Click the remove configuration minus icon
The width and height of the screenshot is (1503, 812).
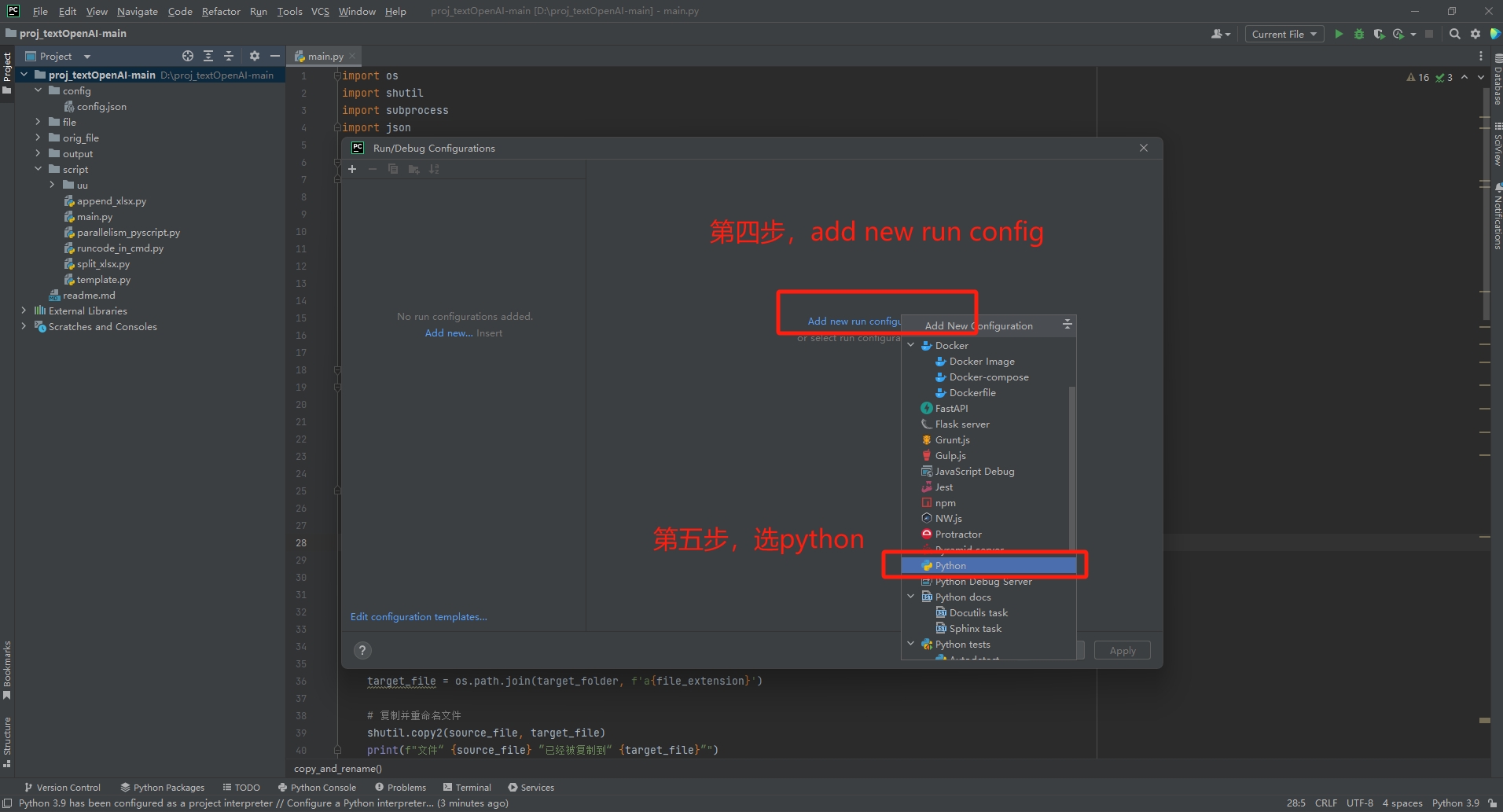(x=373, y=169)
